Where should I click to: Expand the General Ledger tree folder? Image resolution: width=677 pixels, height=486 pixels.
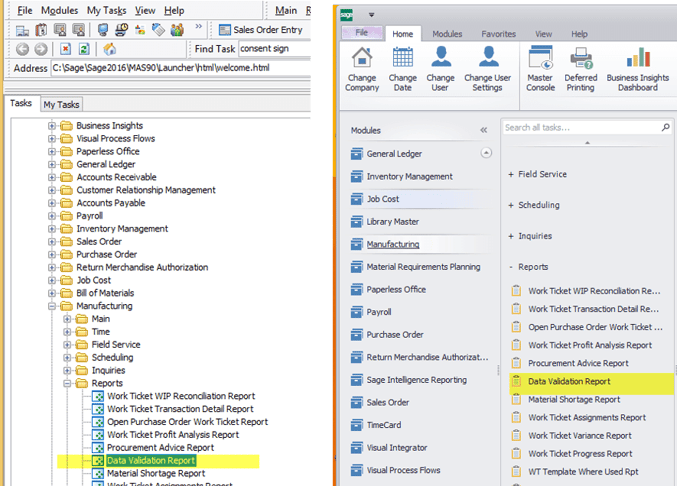coord(52,164)
